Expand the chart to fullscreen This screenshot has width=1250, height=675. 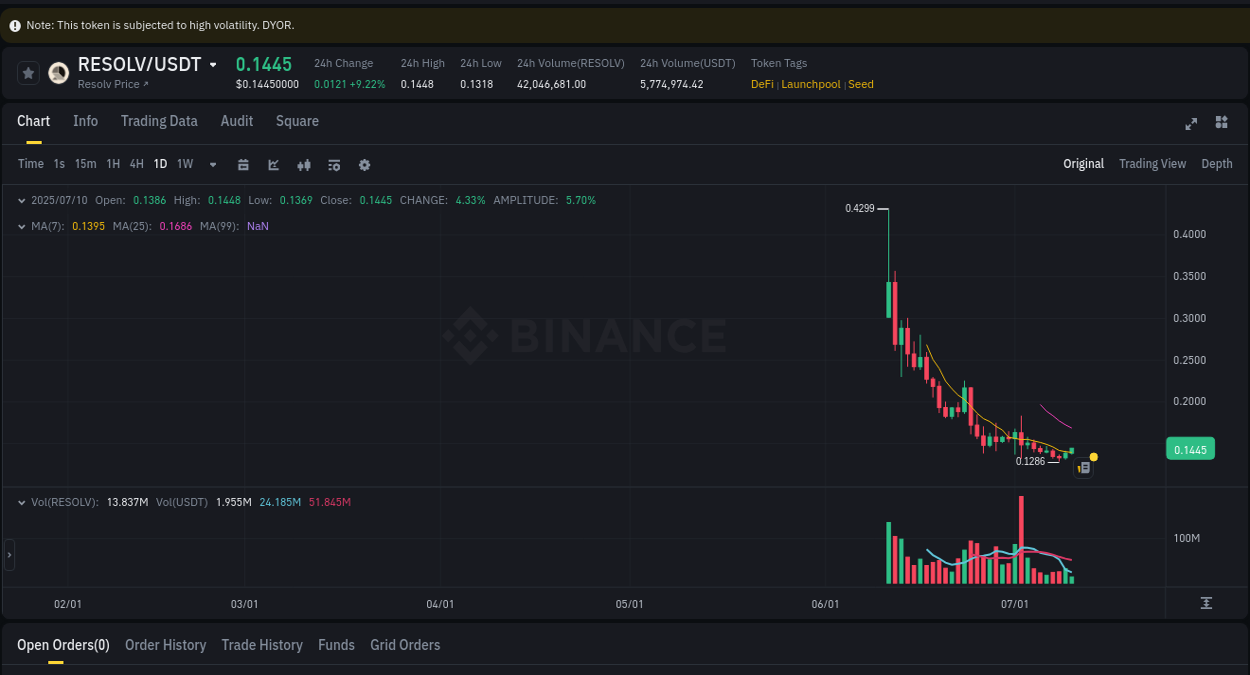pos(1191,122)
